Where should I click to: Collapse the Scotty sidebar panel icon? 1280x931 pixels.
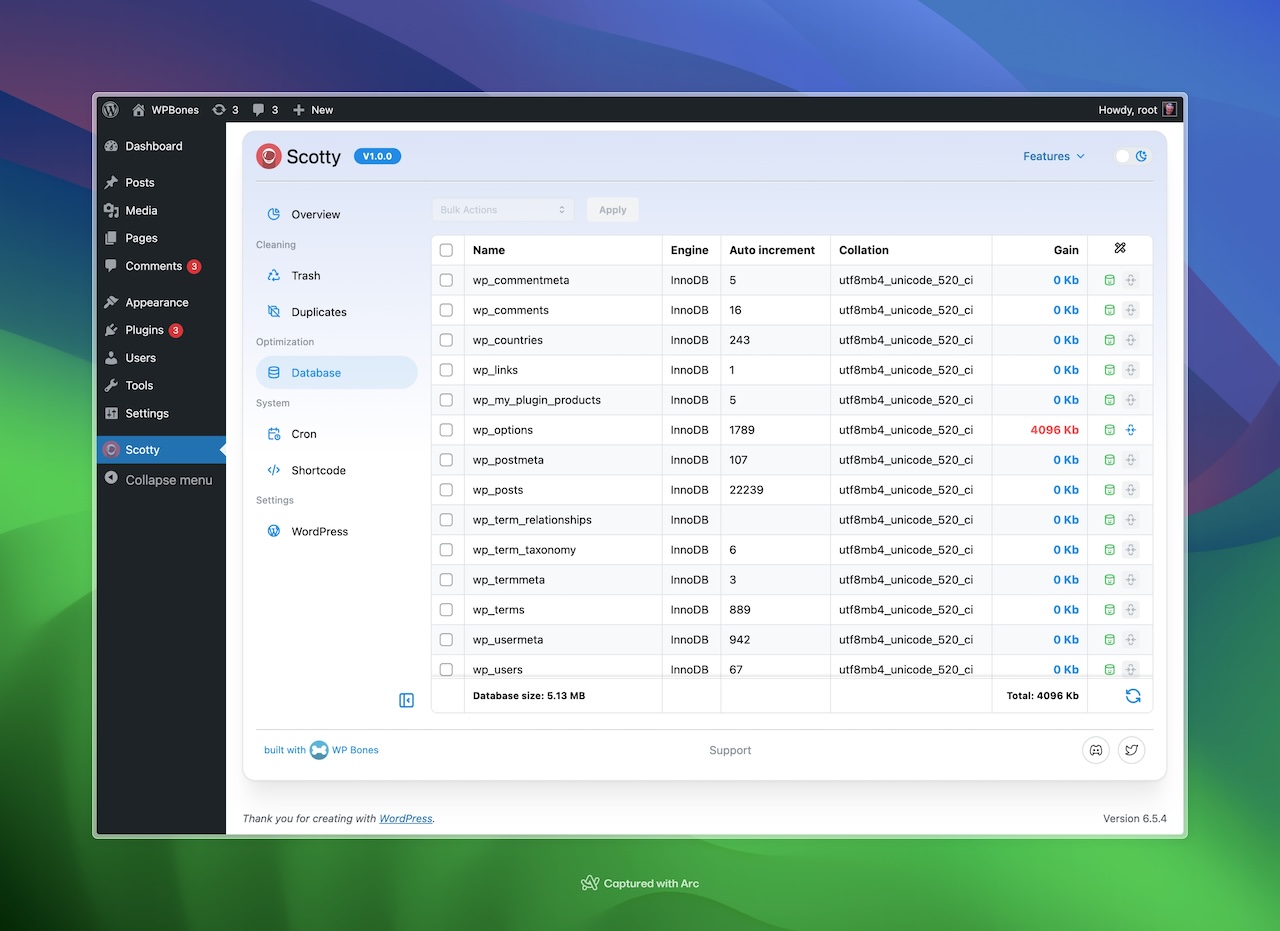tap(406, 700)
